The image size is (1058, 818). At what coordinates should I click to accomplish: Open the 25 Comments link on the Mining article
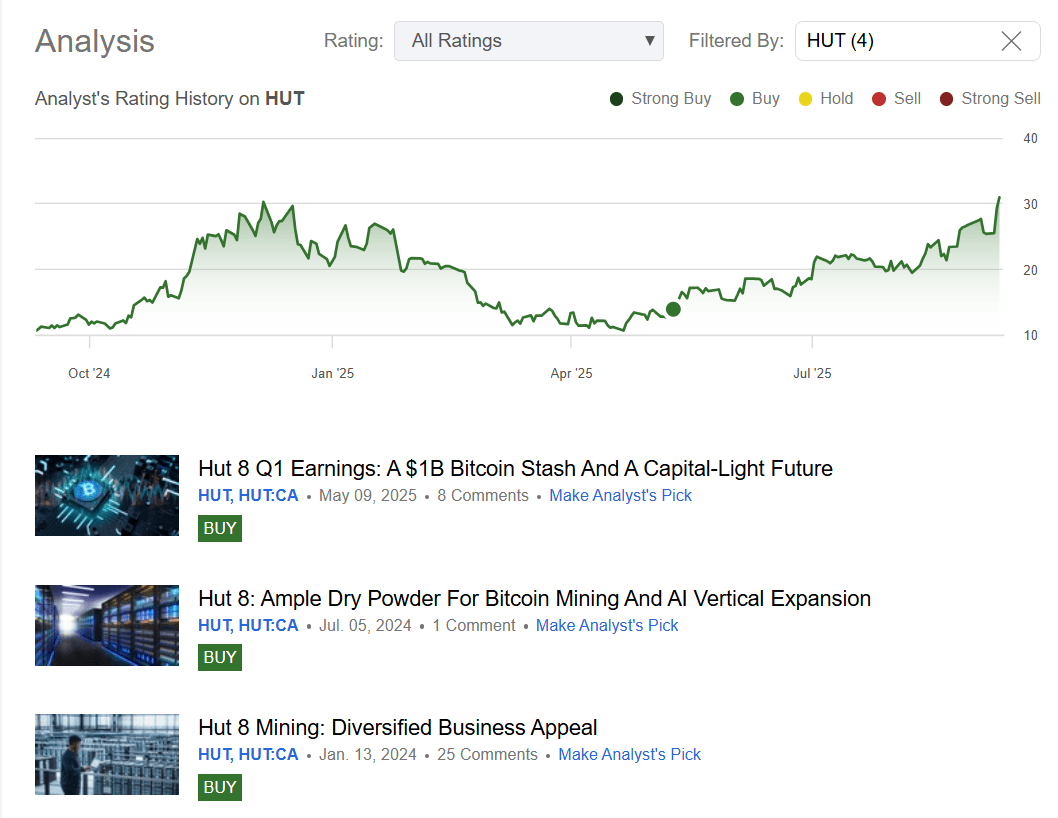pyautogui.click(x=487, y=754)
